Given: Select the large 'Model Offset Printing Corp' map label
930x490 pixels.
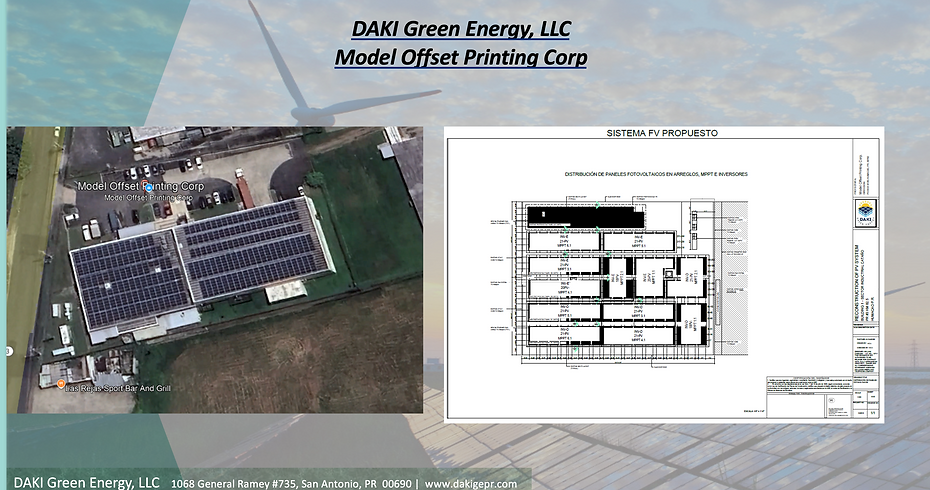Looking at the screenshot, I should 141,186.
